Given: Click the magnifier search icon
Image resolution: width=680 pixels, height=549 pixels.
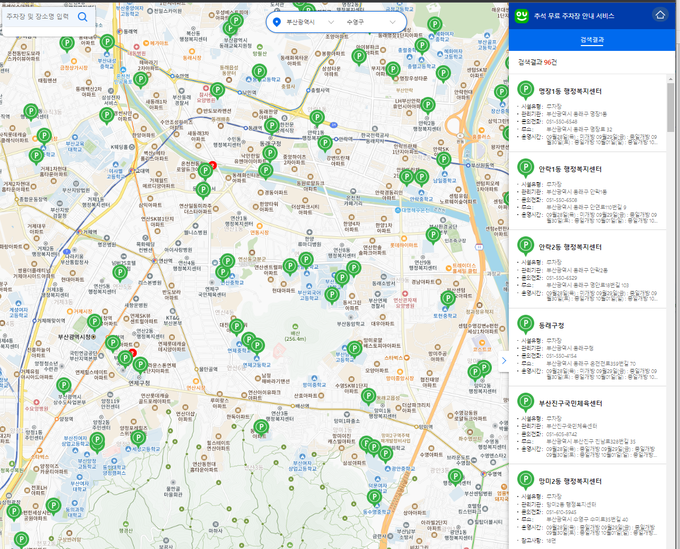Looking at the screenshot, I should pos(82,17).
